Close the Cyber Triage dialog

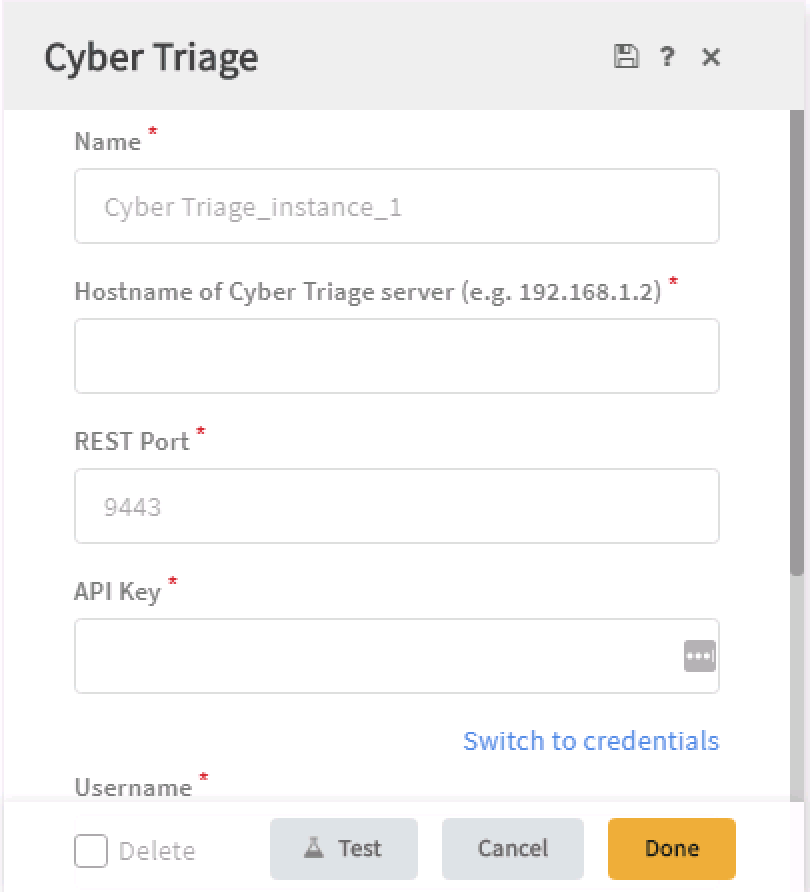711,57
